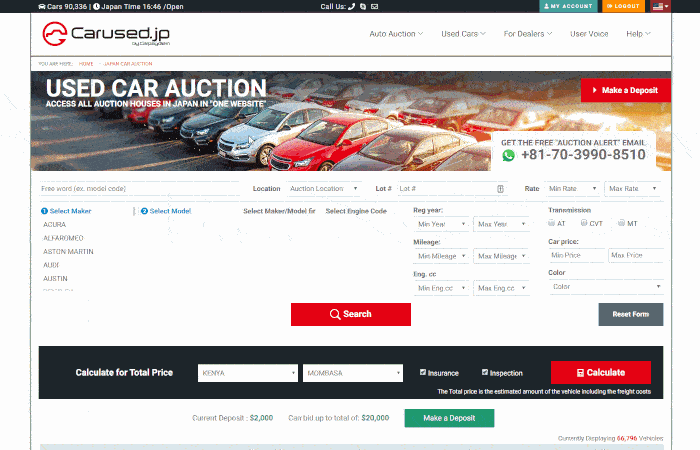Open the Min Rate dropdown
The image size is (700, 450).
click(x=572, y=189)
